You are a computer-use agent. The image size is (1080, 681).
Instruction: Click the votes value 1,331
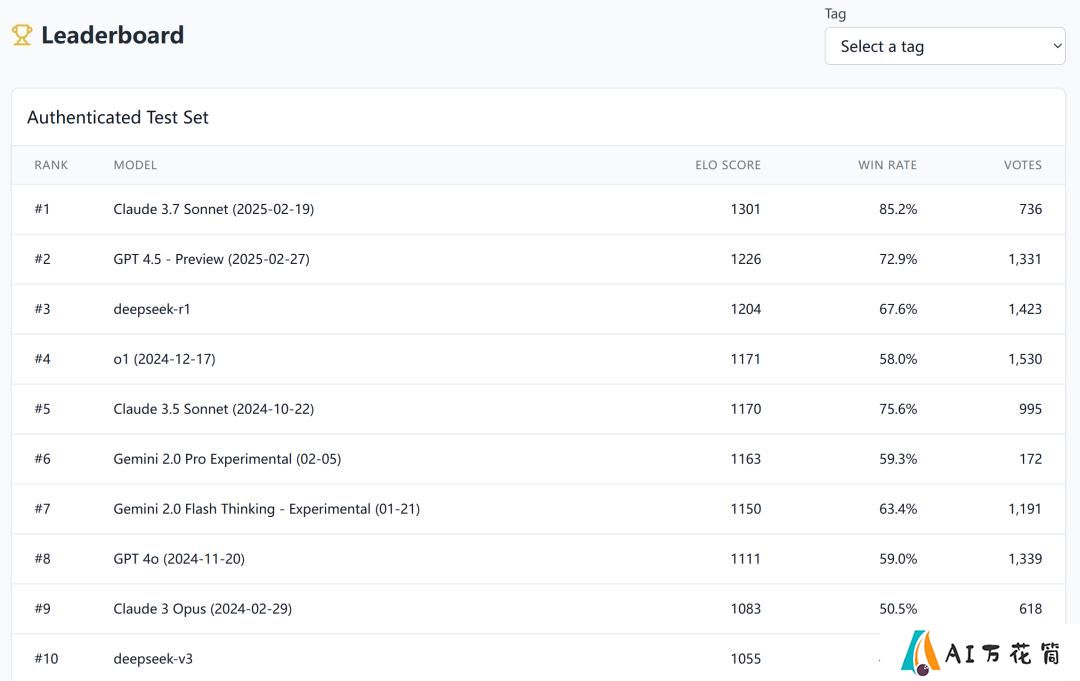(1025, 259)
